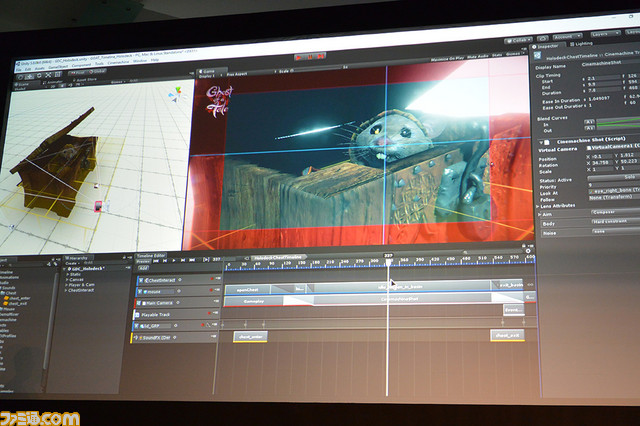640x426 pixels.
Task: Open the Hierarchy Create dropdown
Action: pos(72,264)
